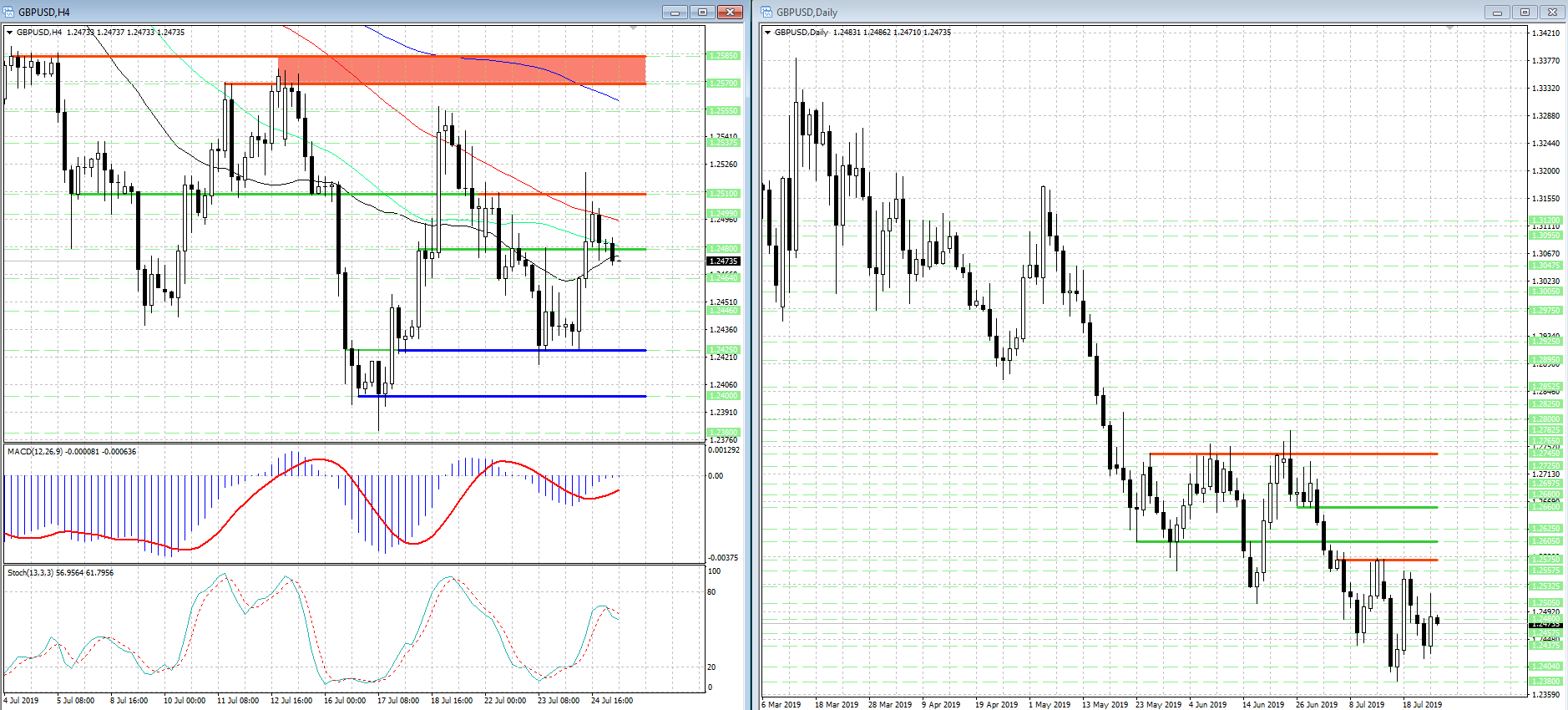Close the GBPUSD,Daily chart window
This screenshot has height=710, width=1568.
pyautogui.click(x=1552, y=12)
